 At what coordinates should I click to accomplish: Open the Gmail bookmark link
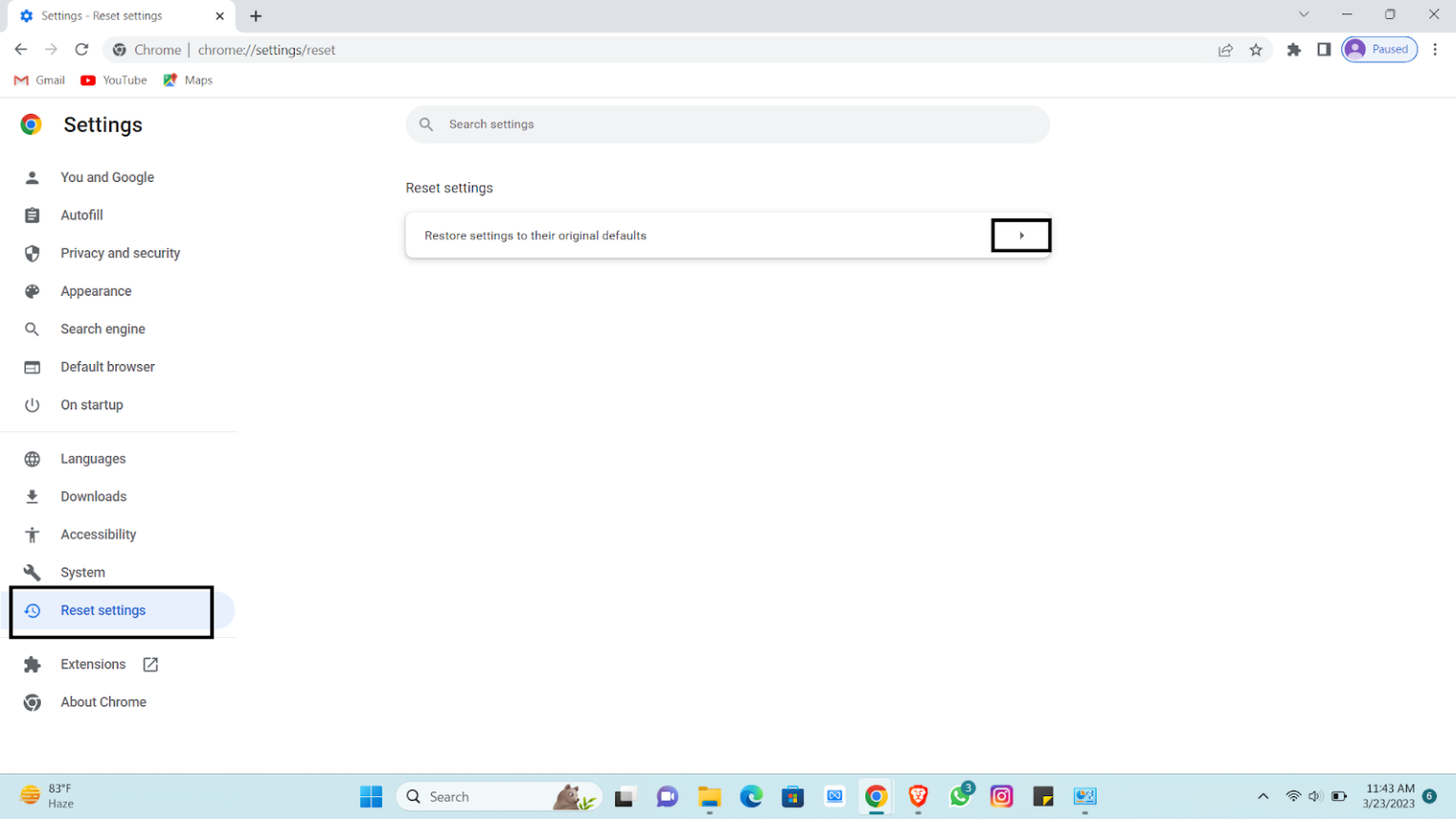[39, 80]
